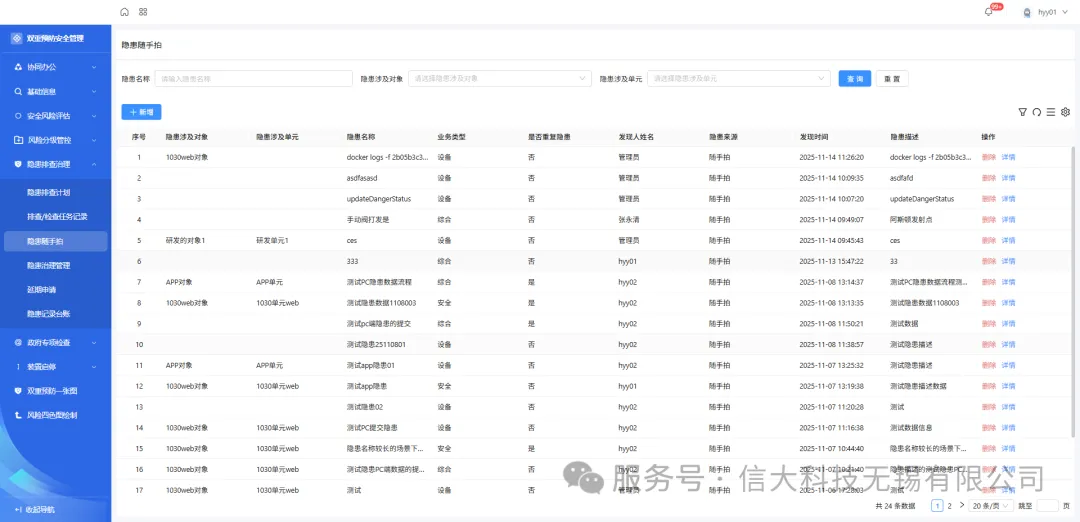Go to page 2 of results
The height and width of the screenshot is (522, 1080).
click(x=949, y=505)
